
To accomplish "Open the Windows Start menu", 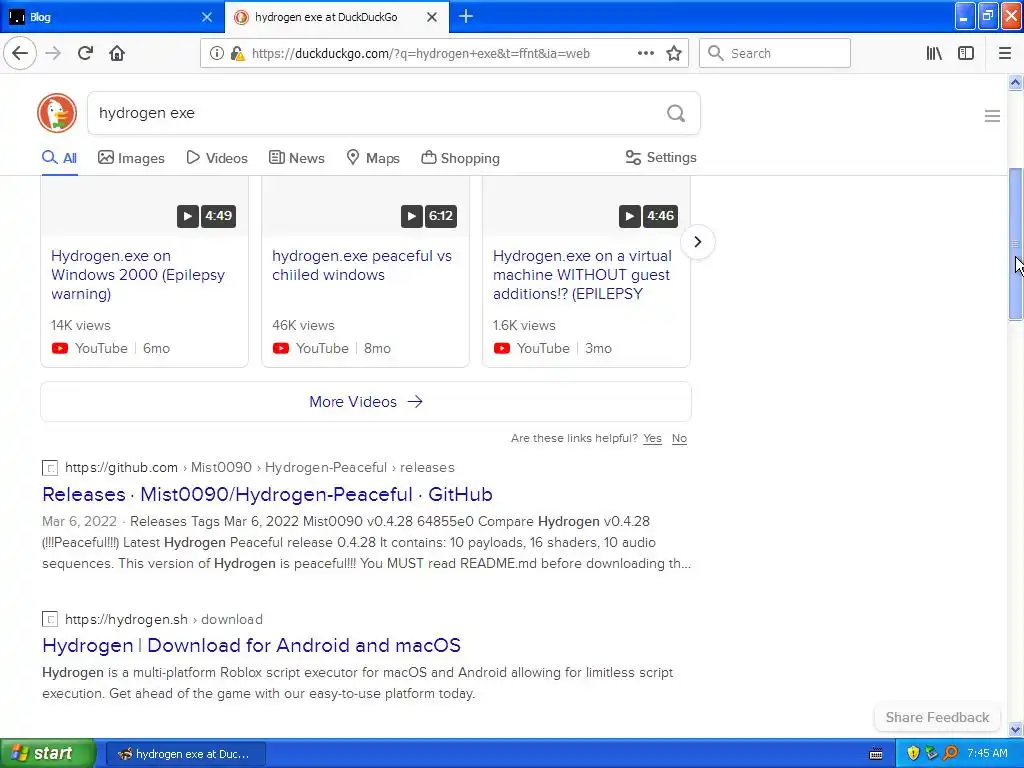I will pos(47,753).
